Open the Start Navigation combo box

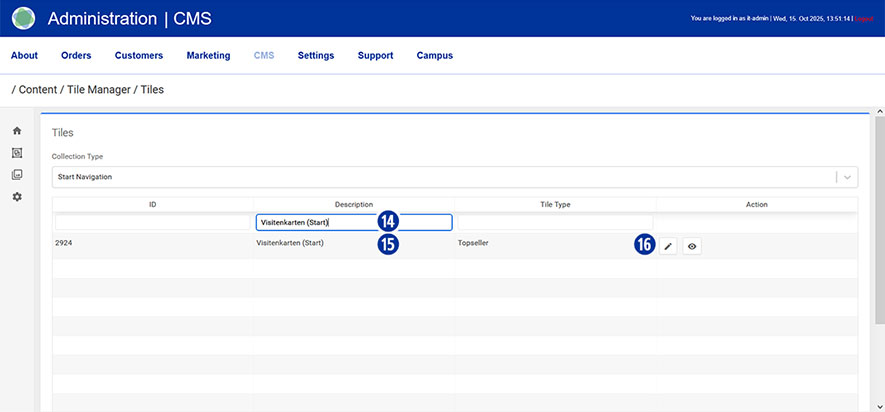440,177
